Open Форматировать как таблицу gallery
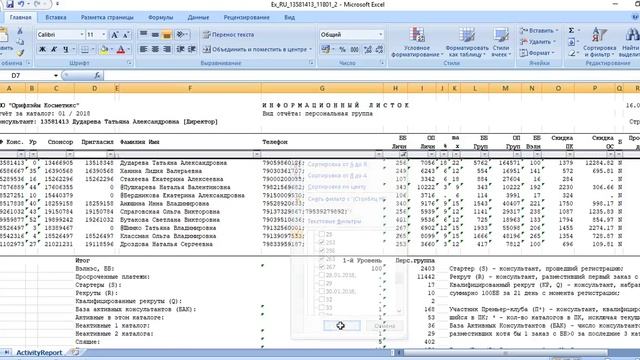640x360 pixels. click(467, 42)
